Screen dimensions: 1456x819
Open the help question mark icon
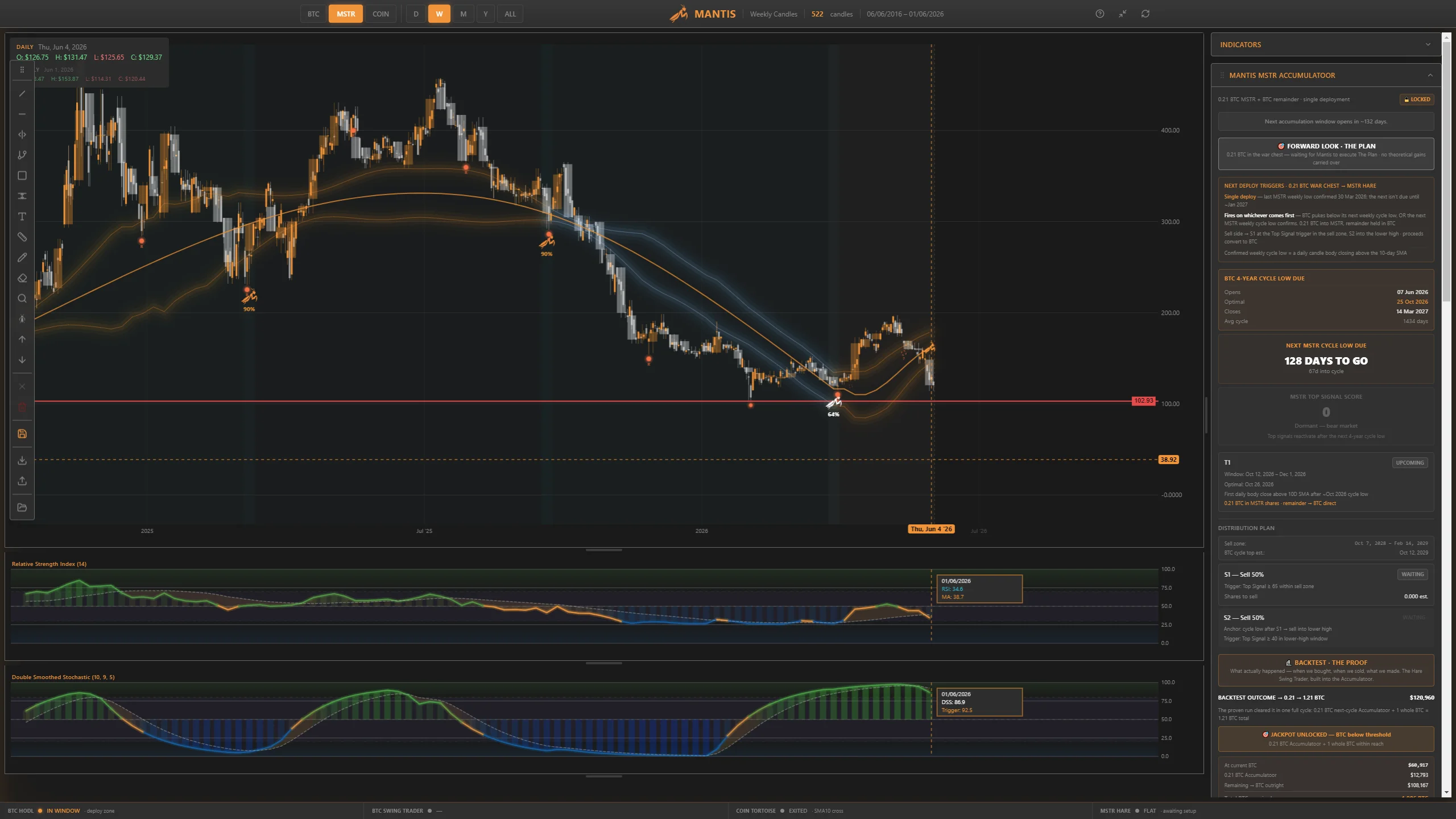(1100, 14)
